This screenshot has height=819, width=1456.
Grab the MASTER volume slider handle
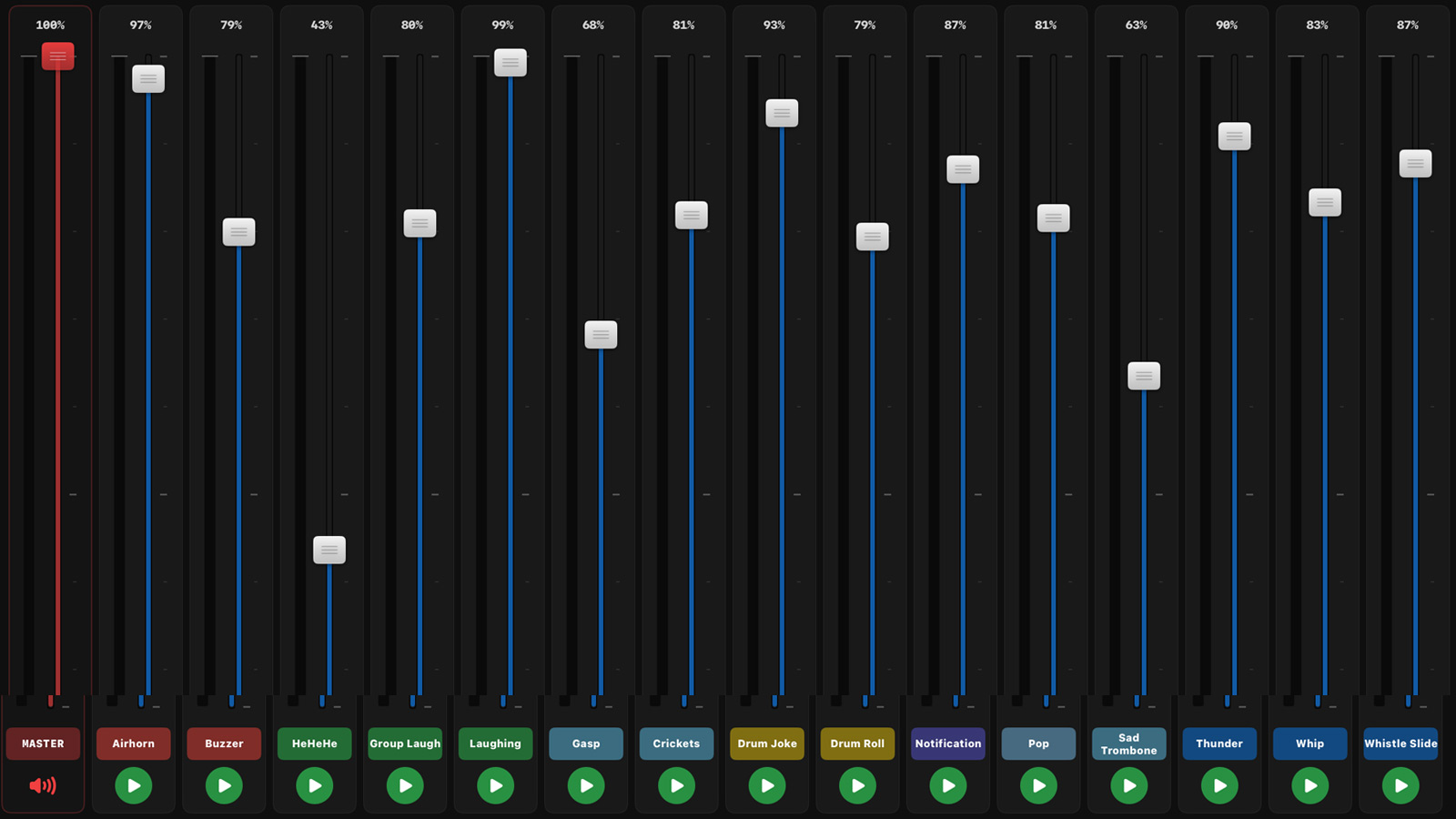57,56
